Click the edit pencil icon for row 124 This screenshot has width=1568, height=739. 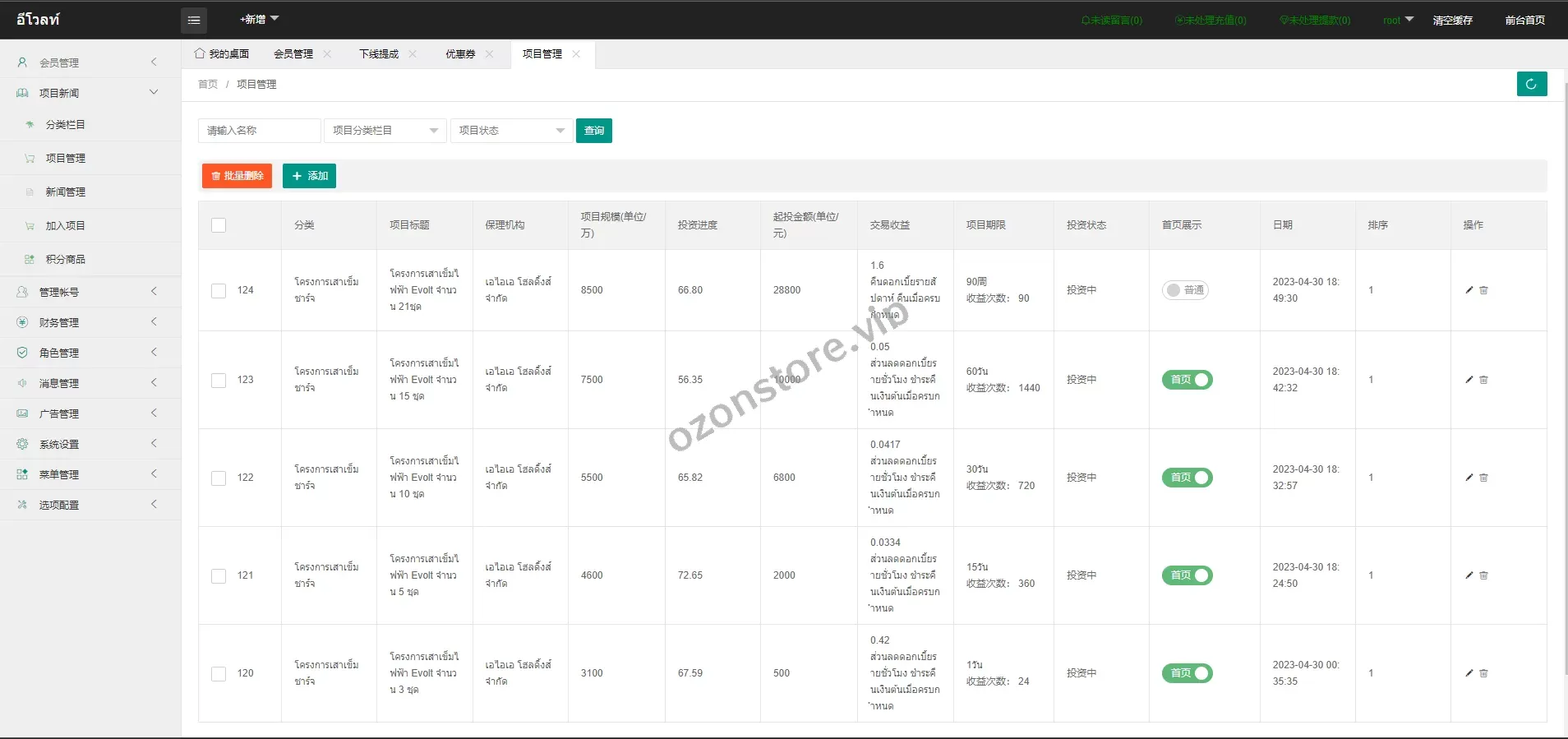point(1469,290)
